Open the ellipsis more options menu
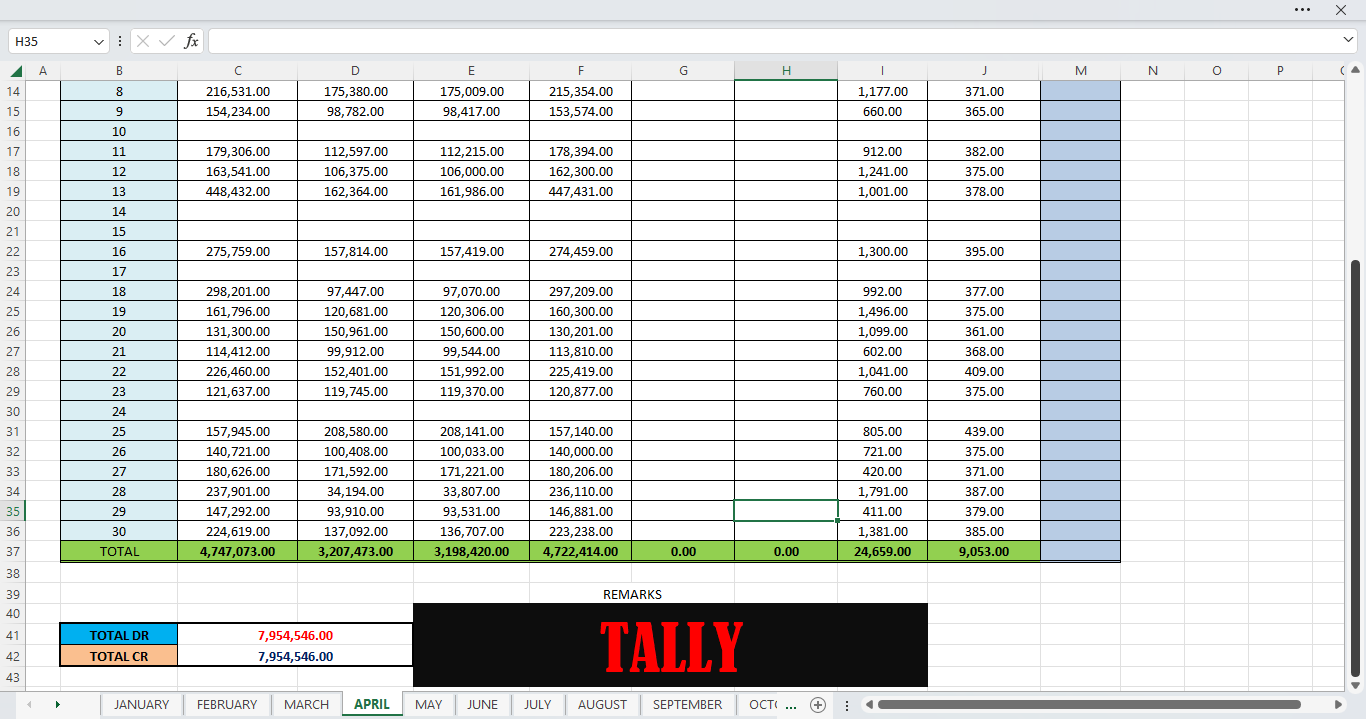Image resolution: width=1366 pixels, height=720 pixels. [x=1302, y=9]
